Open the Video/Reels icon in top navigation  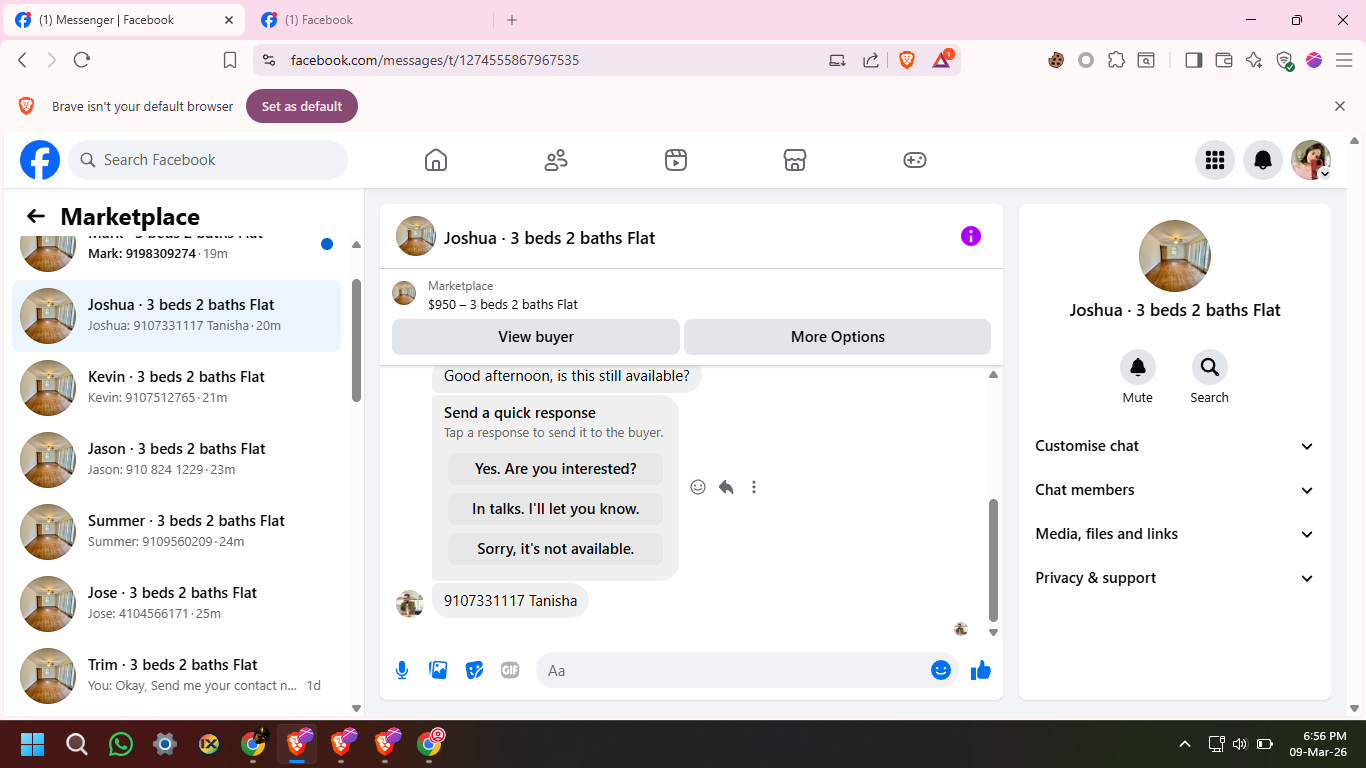click(x=676, y=160)
